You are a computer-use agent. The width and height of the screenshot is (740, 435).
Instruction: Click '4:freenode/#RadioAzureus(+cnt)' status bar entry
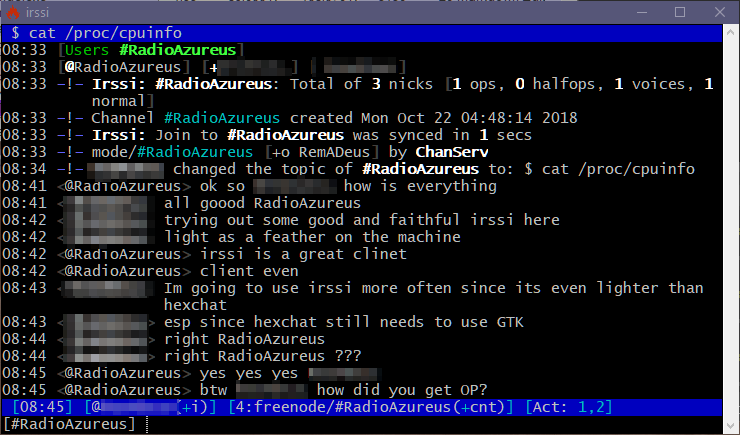(370, 407)
